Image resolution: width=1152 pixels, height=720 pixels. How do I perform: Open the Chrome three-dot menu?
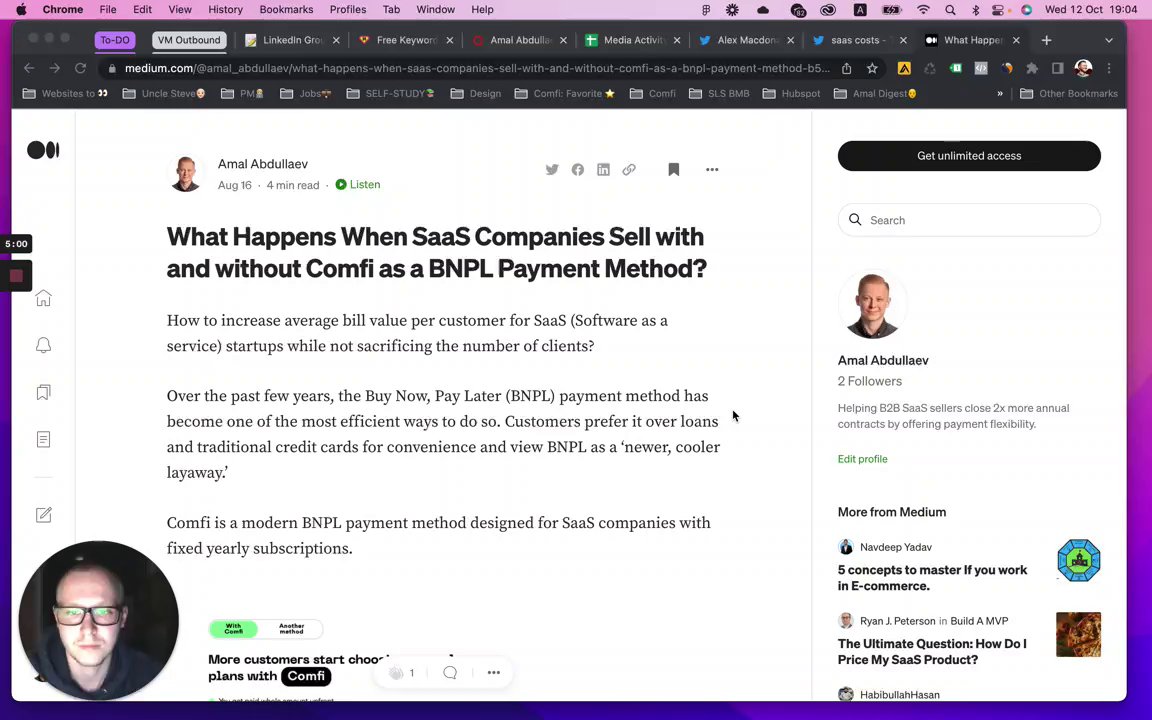tap(1109, 68)
